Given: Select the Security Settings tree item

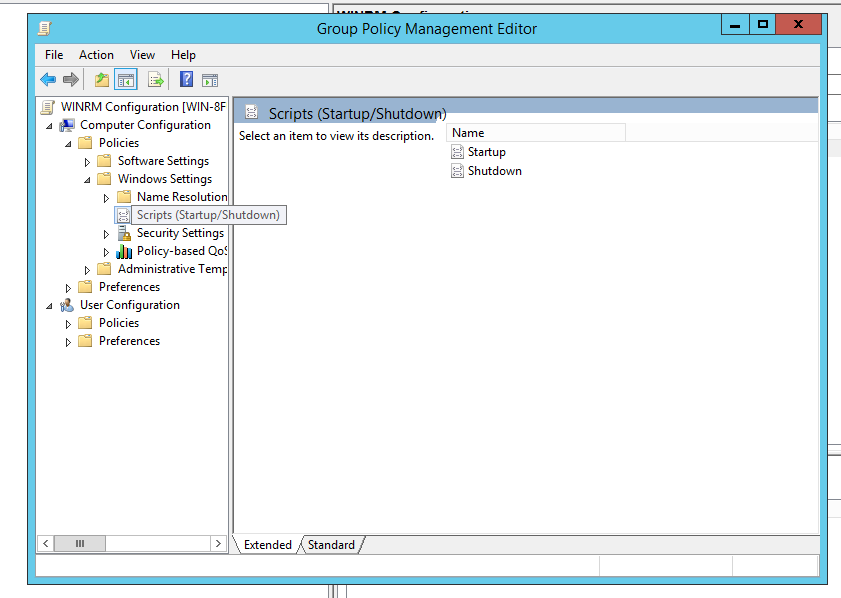Looking at the screenshot, I should (180, 233).
